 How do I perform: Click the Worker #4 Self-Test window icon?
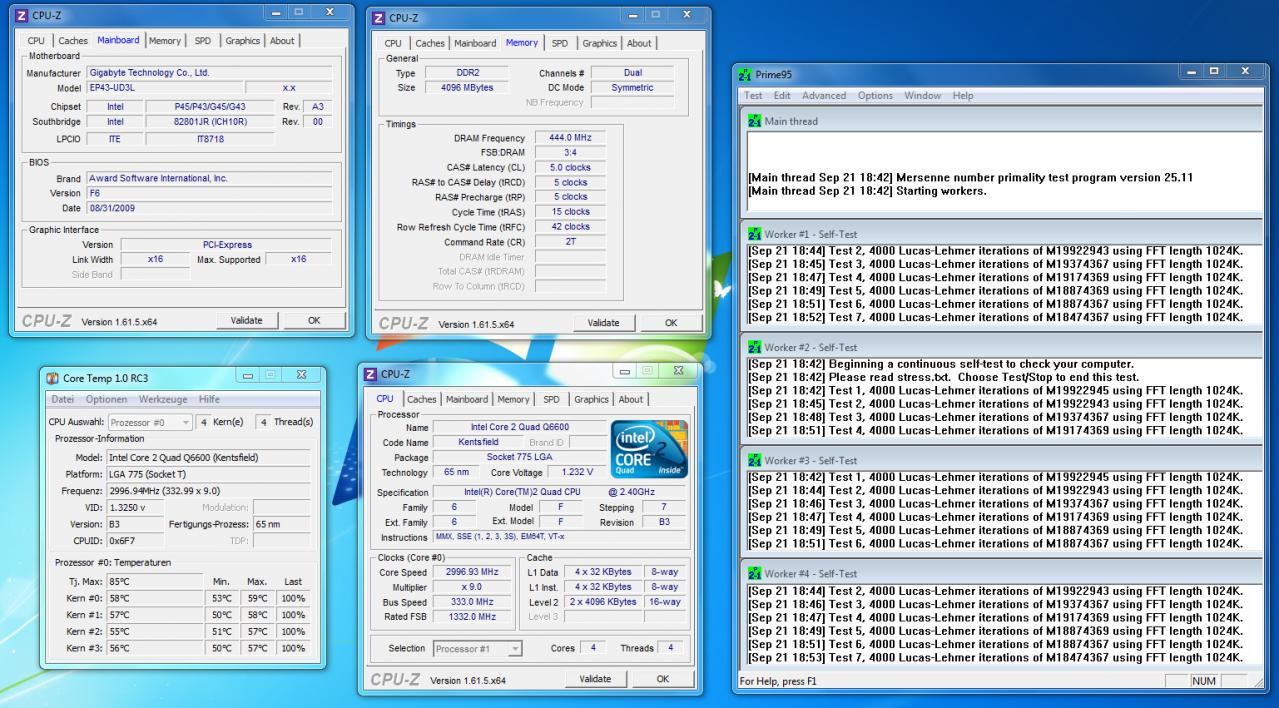[x=754, y=574]
